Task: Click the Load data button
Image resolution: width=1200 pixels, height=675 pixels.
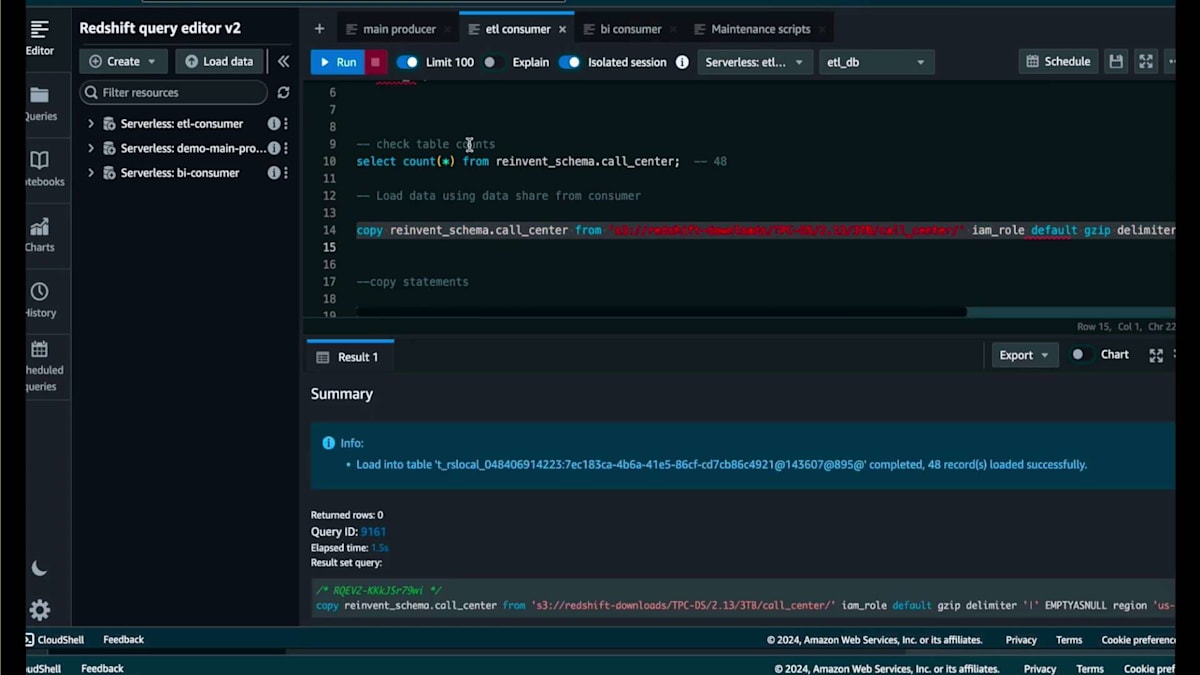Action: (x=220, y=61)
